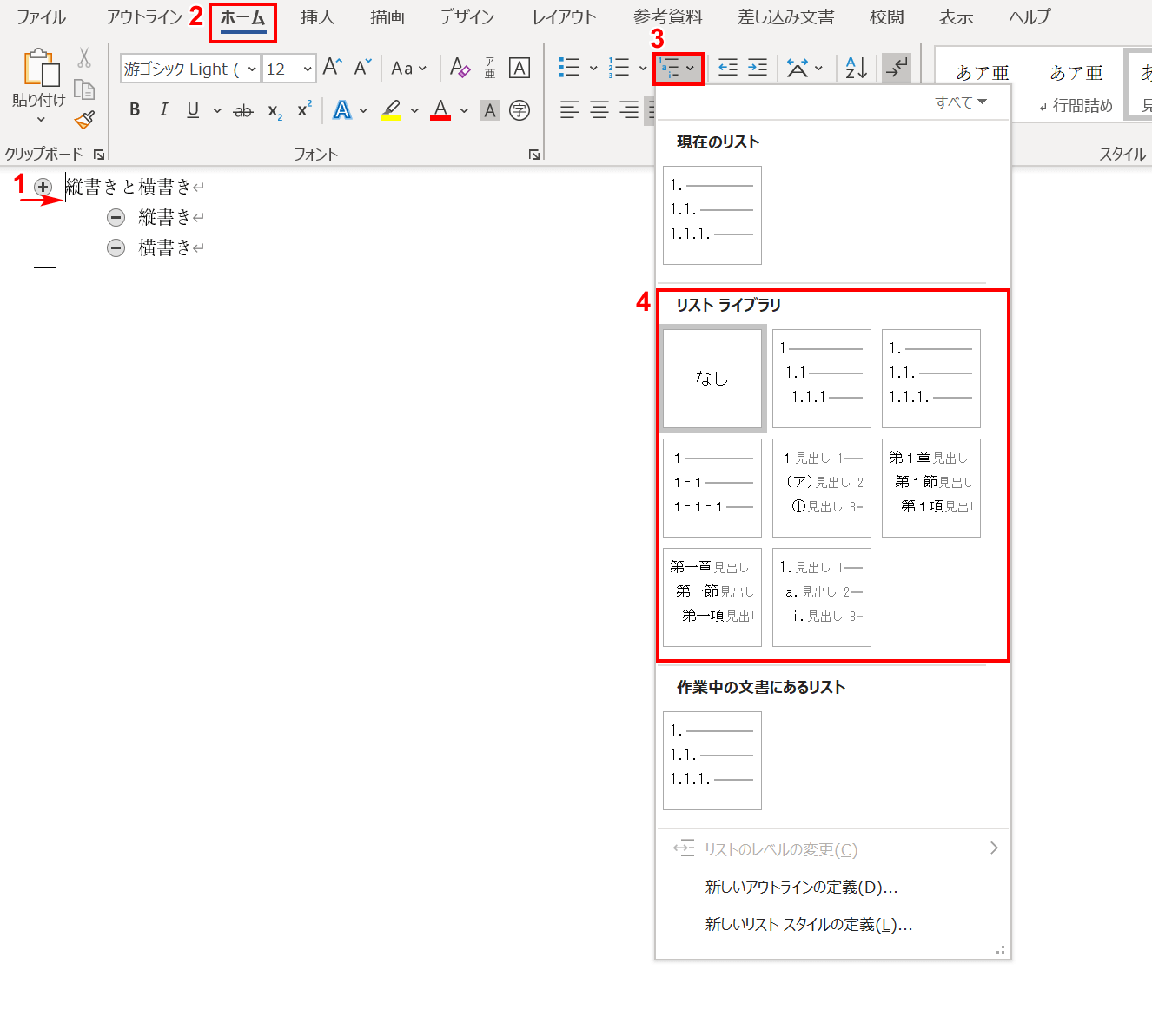Open the font color dropdown arrow
Image resolution: width=1152 pixels, height=1036 pixels.
464,110
